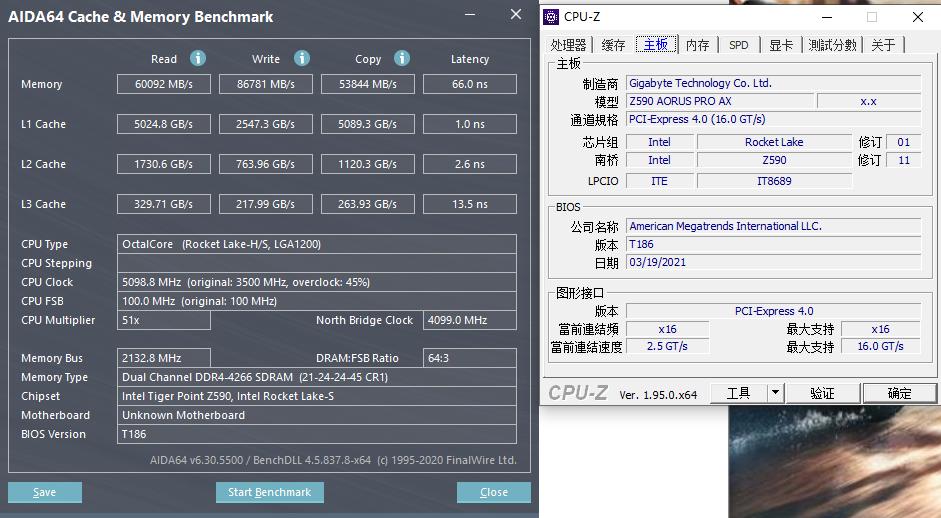Minimize the CPU-Z window
Screen dimensions: 941x518
pos(827,17)
